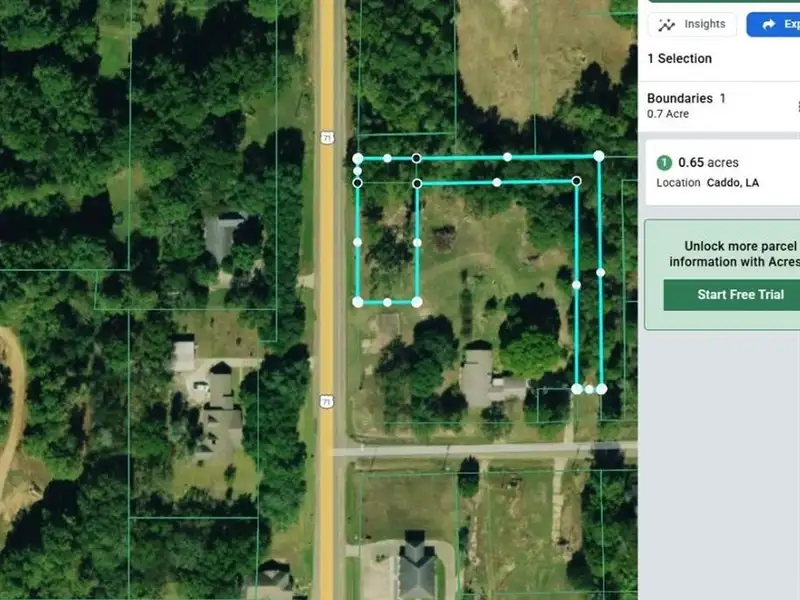Click the Insights button
Screen dimensions: 800x600
pyautogui.click(x=692, y=24)
